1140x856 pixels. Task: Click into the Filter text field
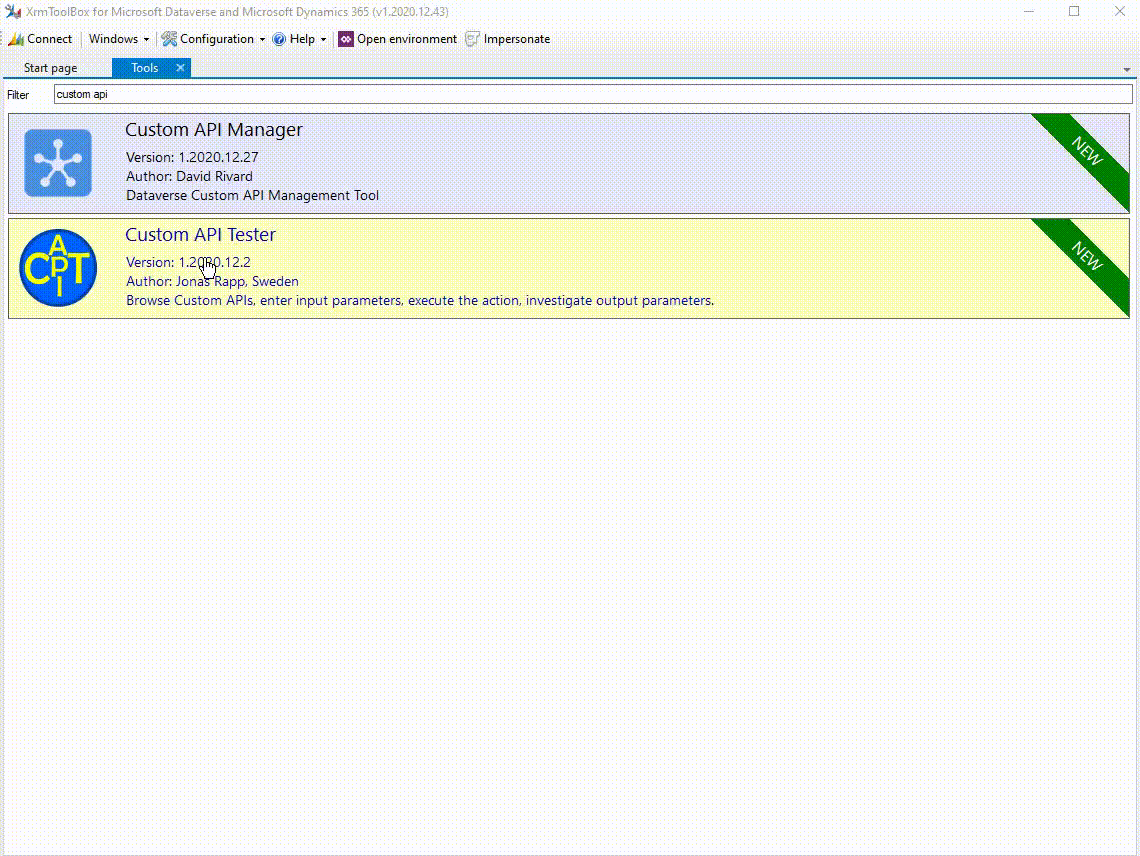593,94
